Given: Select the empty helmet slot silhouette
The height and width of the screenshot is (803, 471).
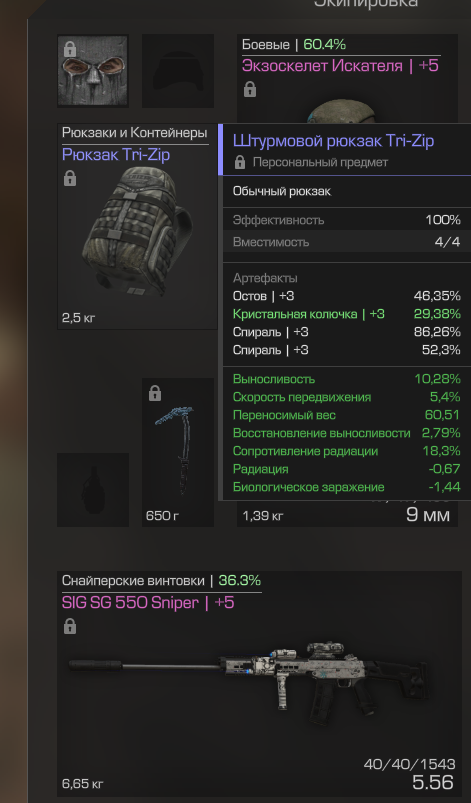Looking at the screenshot, I should point(178,71).
